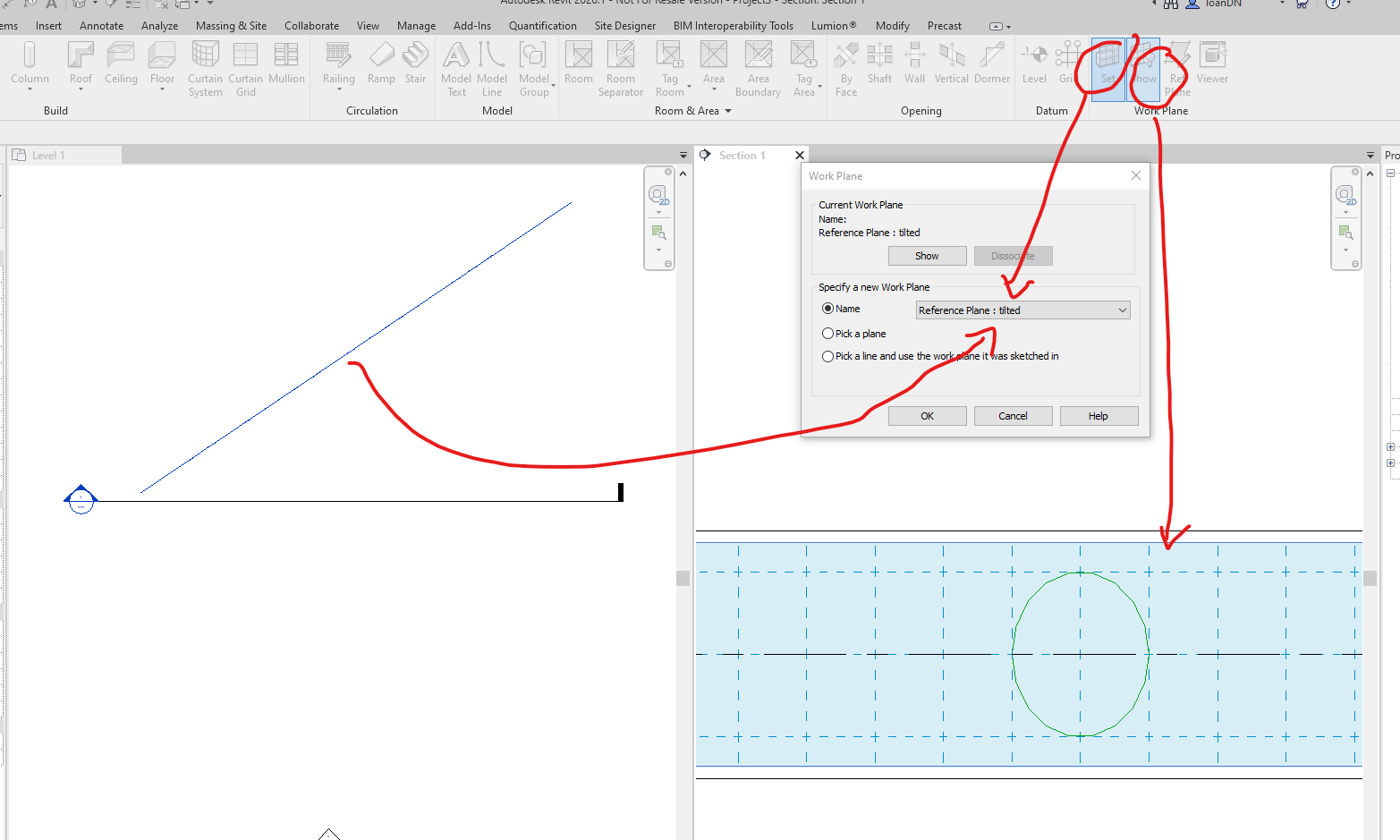Open the Floor tool dropdown
Image resolution: width=1400 pixels, height=840 pixels.
pos(162,89)
